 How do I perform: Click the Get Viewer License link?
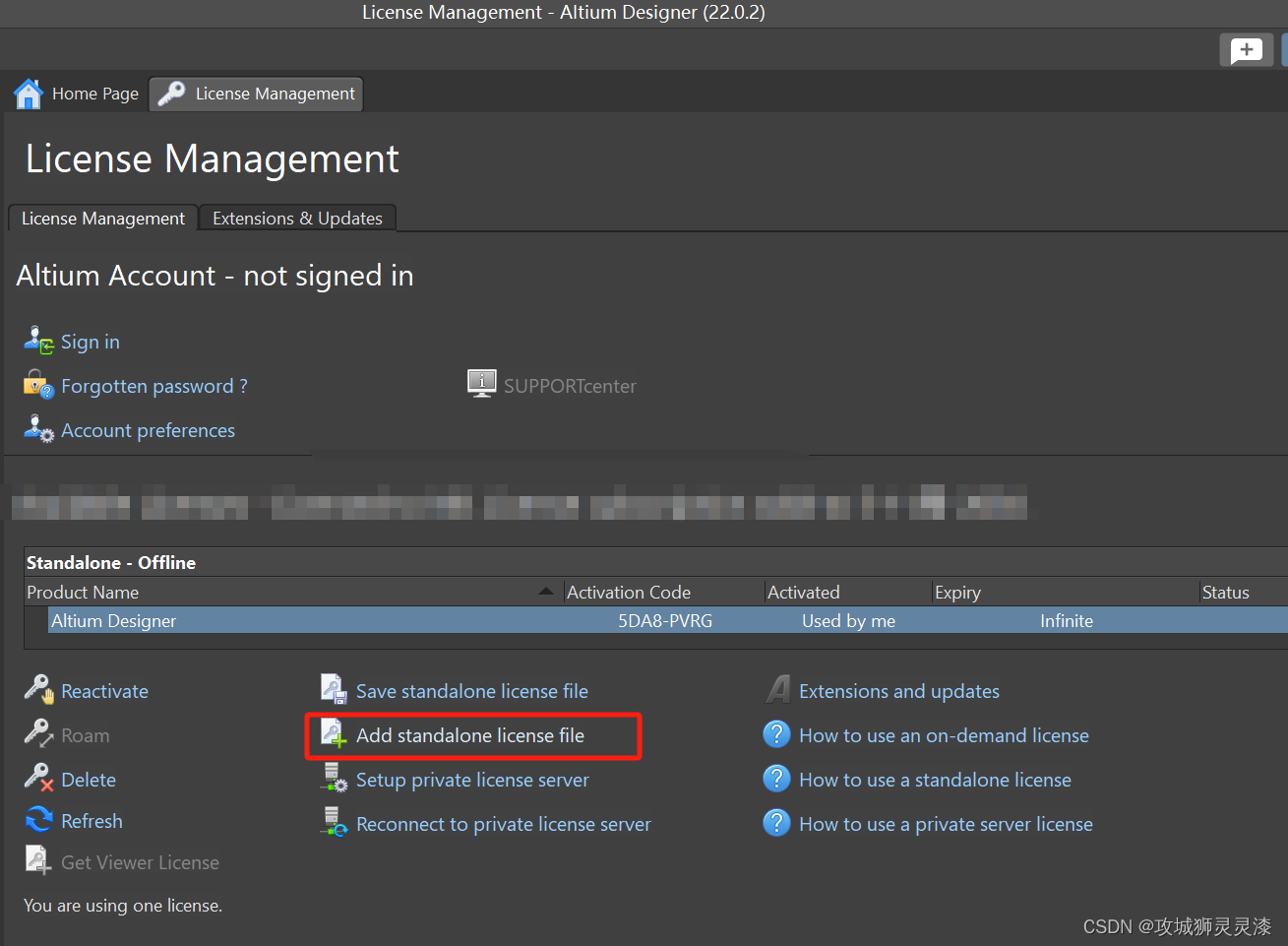(x=140, y=862)
